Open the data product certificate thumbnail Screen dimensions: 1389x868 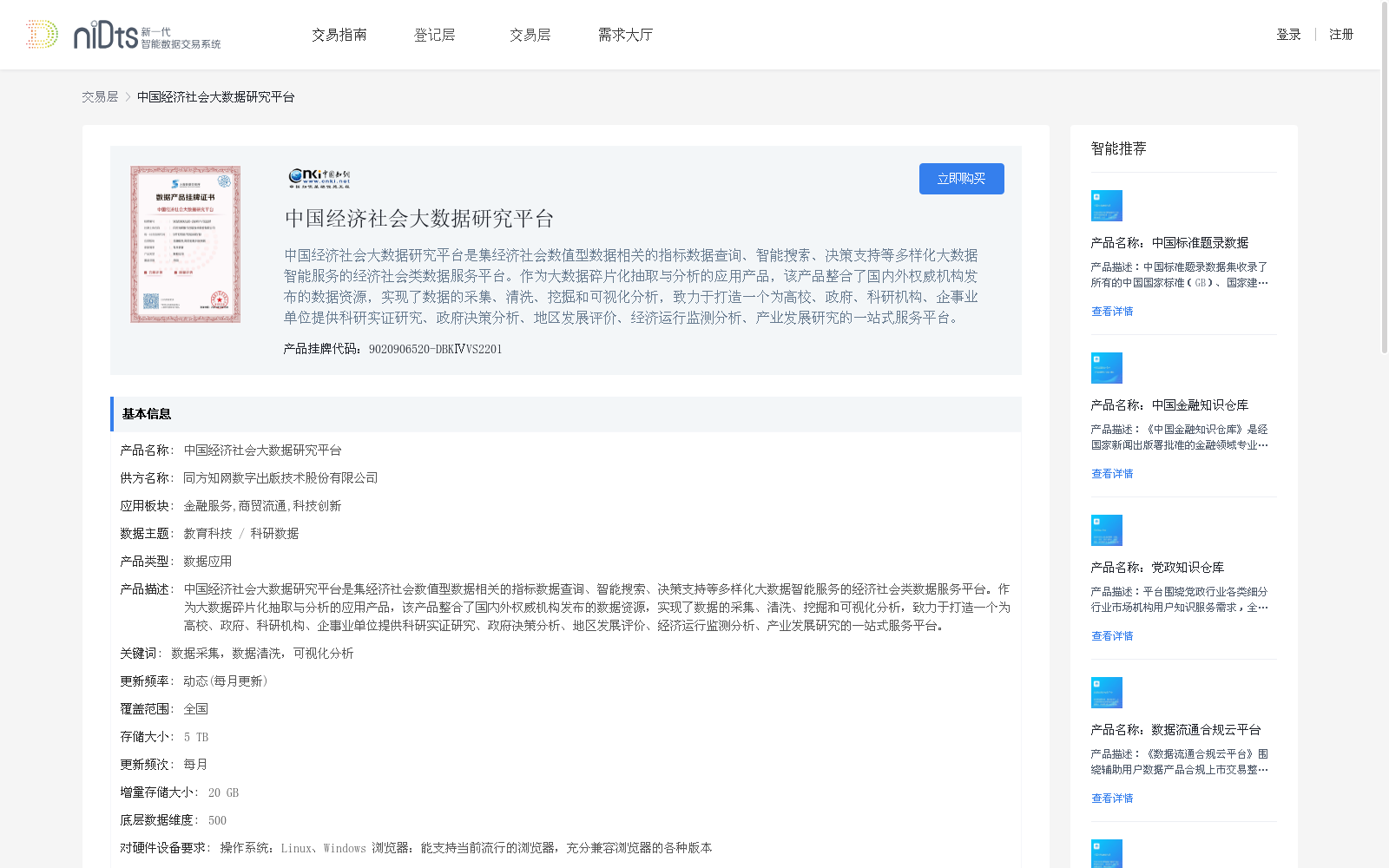tap(186, 245)
